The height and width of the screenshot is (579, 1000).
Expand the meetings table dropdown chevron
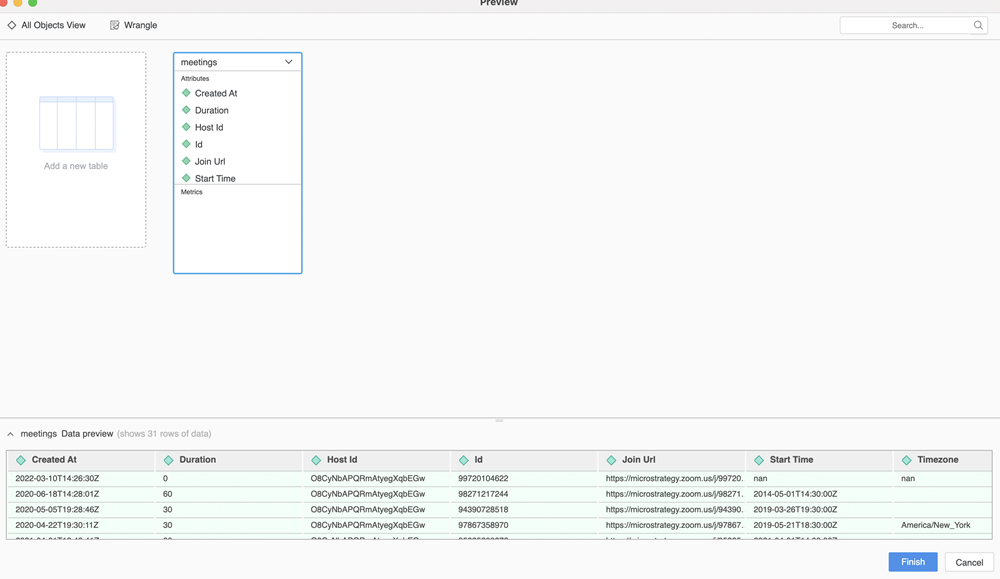(x=289, y=62)
